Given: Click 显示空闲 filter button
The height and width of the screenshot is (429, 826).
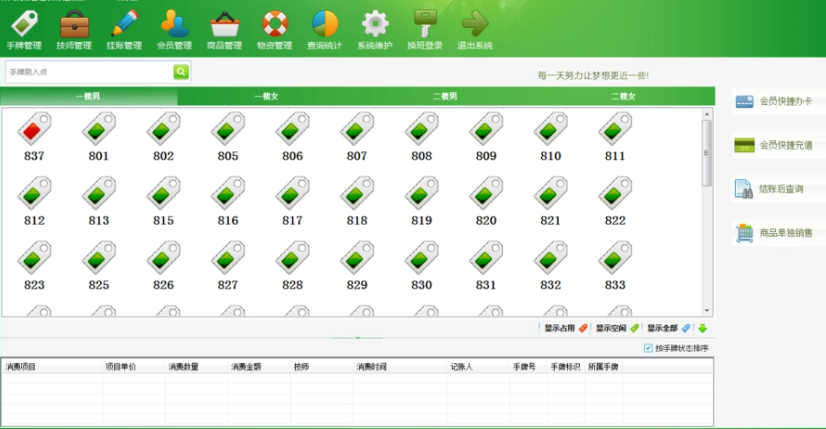Looking at the screenshot, I should tap(617, 328).
